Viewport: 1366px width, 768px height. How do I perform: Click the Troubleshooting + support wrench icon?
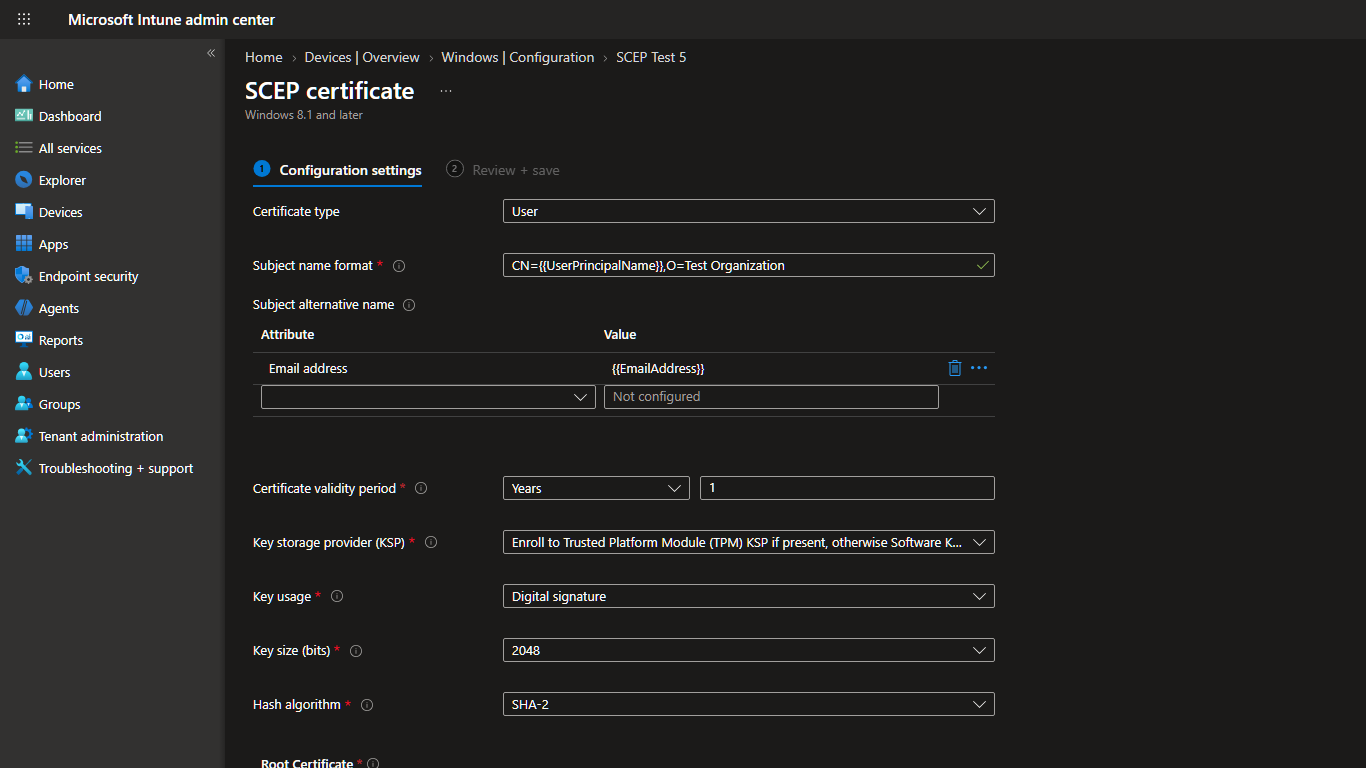(24, 468)
